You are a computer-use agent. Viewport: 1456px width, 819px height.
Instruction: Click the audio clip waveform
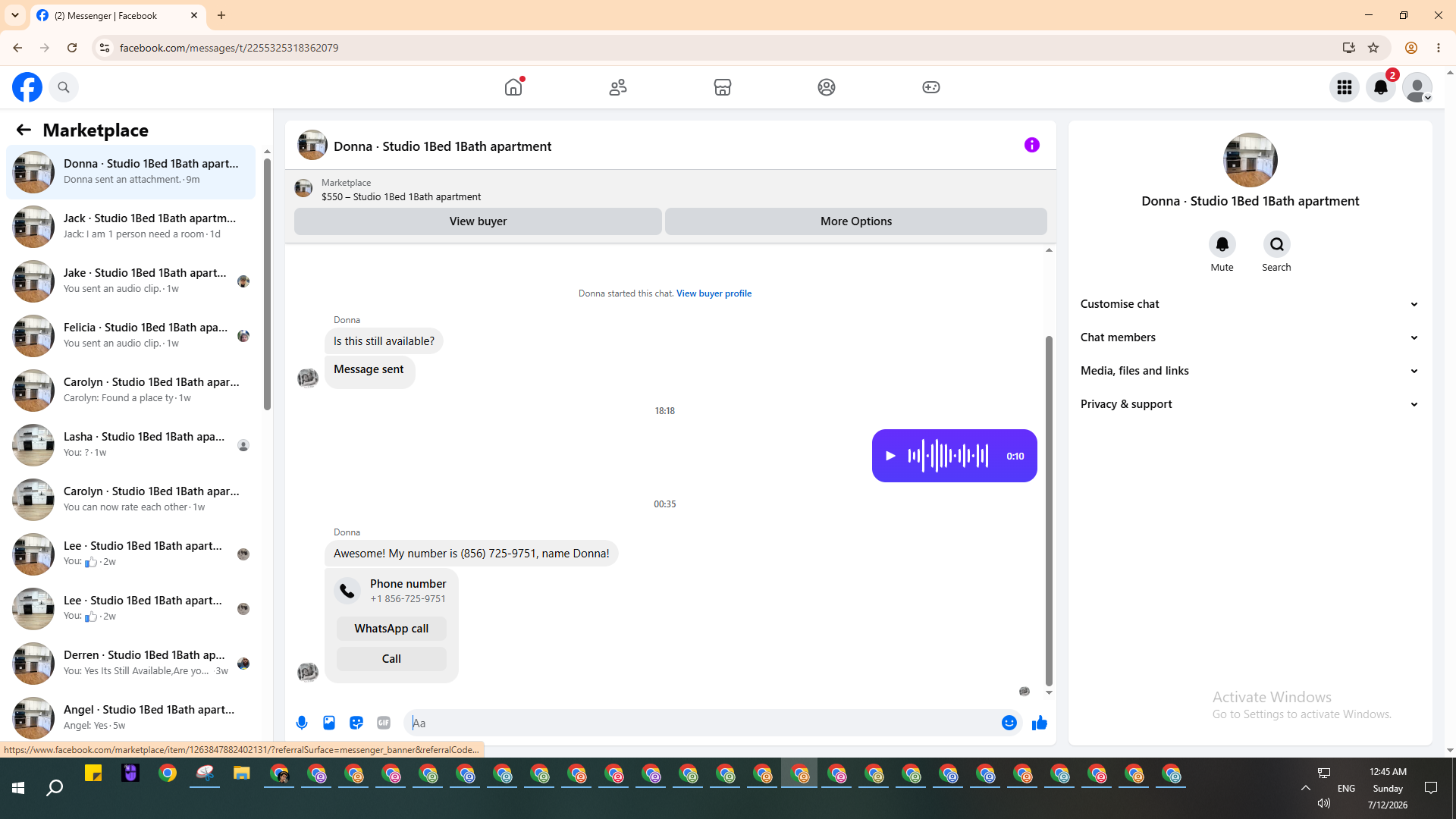pyautogui.click(x=948, y=456)
